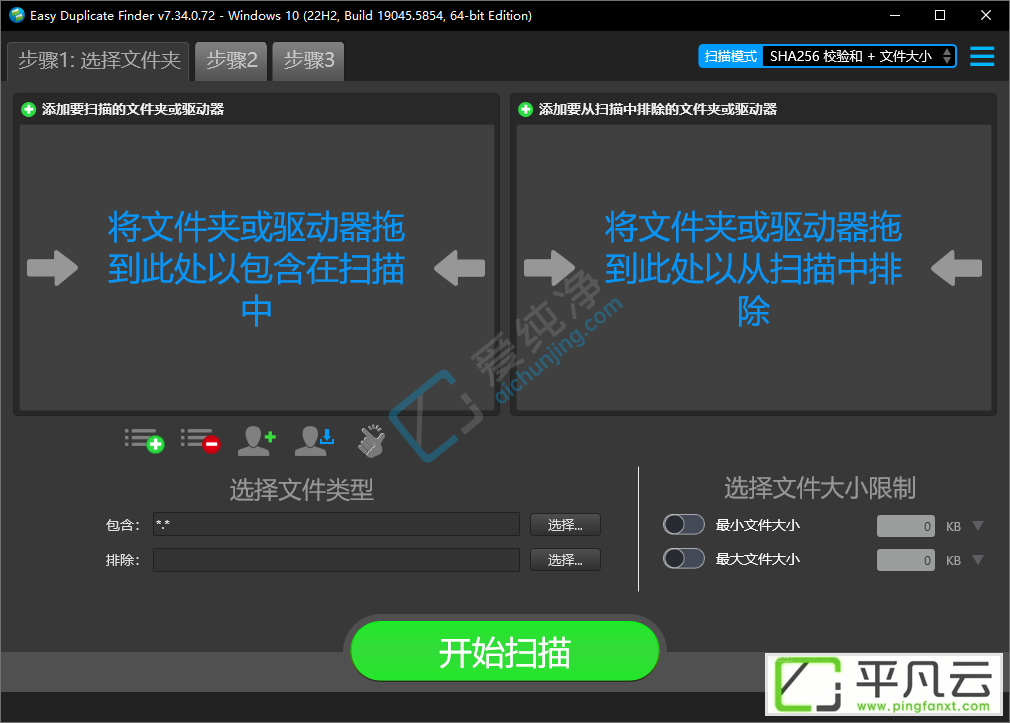Click green plus to add scan folder

pos(28,110)
